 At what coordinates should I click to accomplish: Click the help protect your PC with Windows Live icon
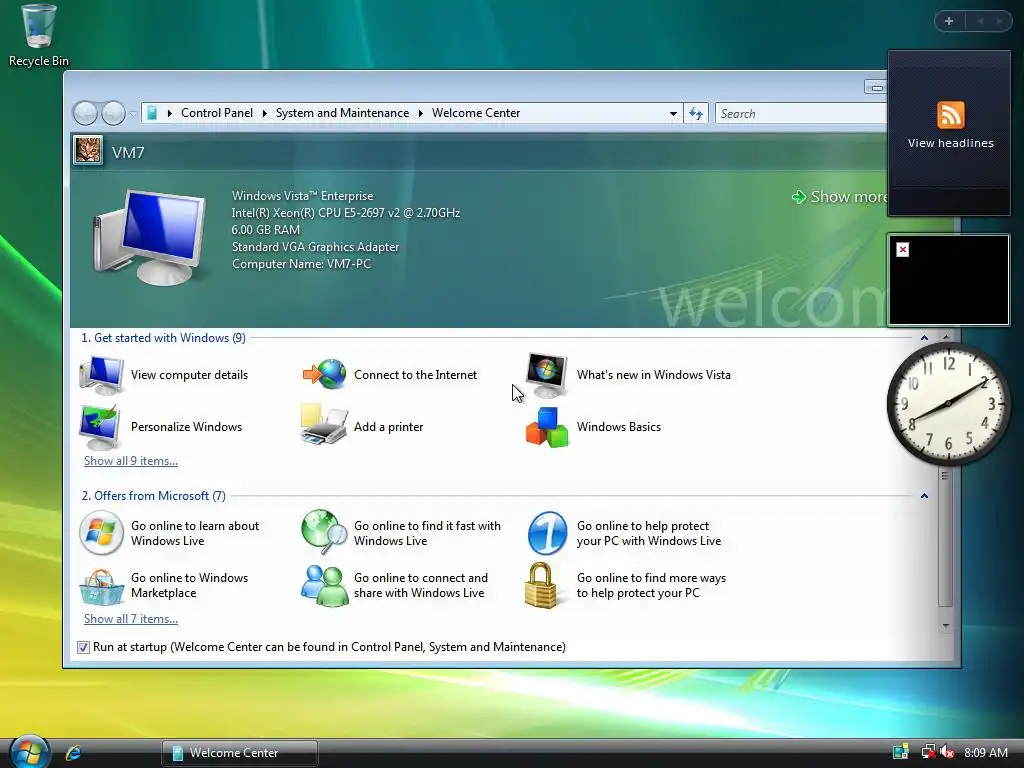coord(547,533)
